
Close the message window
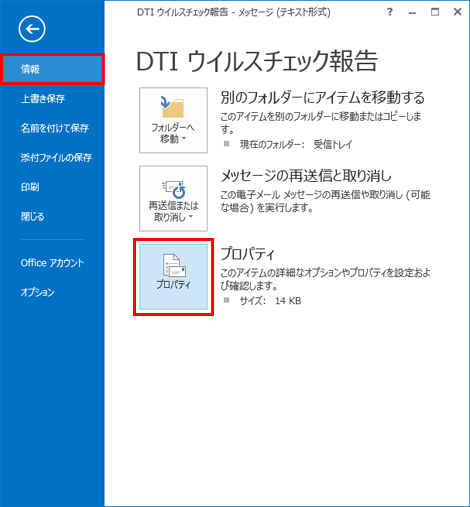(458, 12)
